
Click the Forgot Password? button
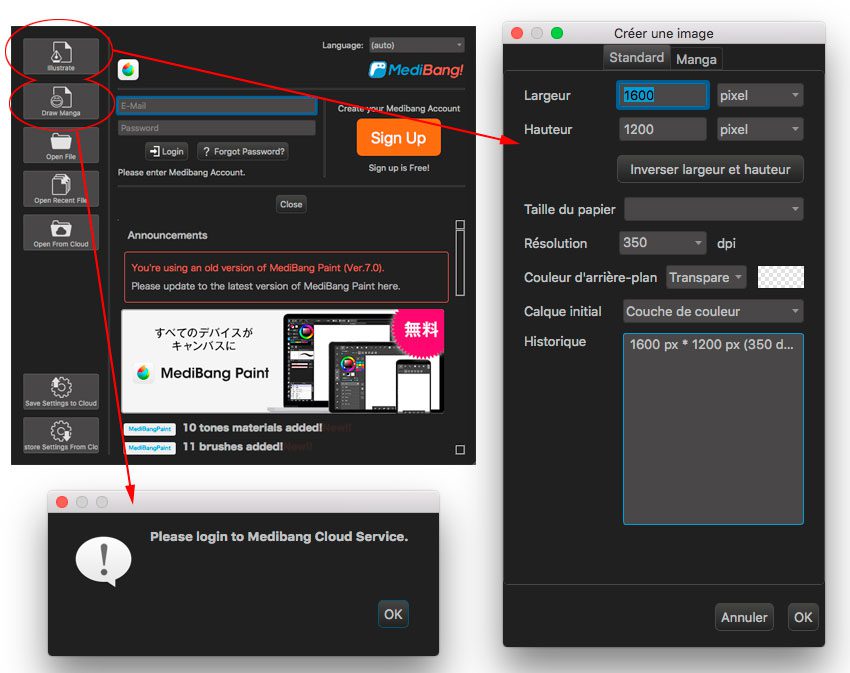(243, 151)
